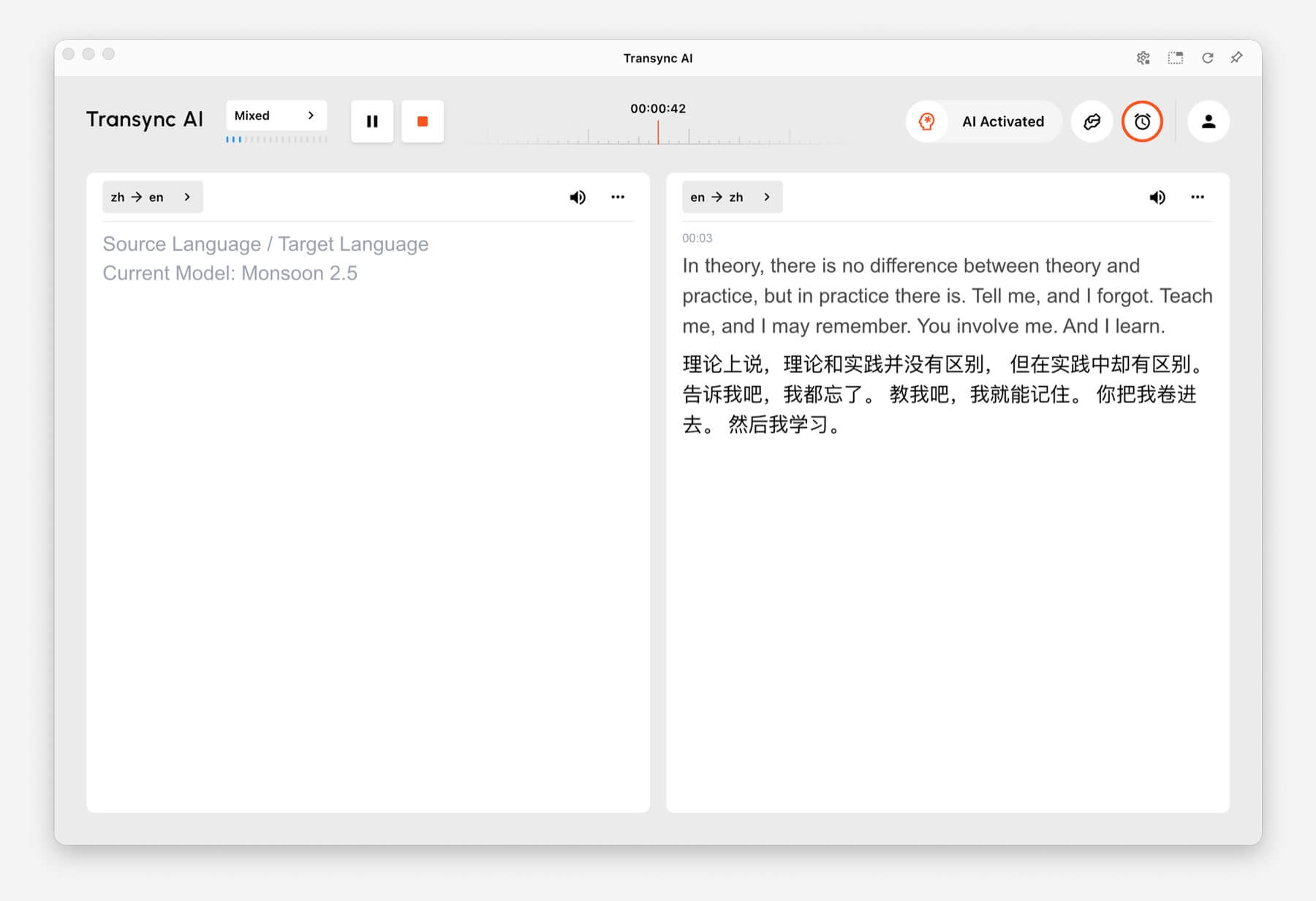Expand the zh → en language selector

tap(152, 197)
